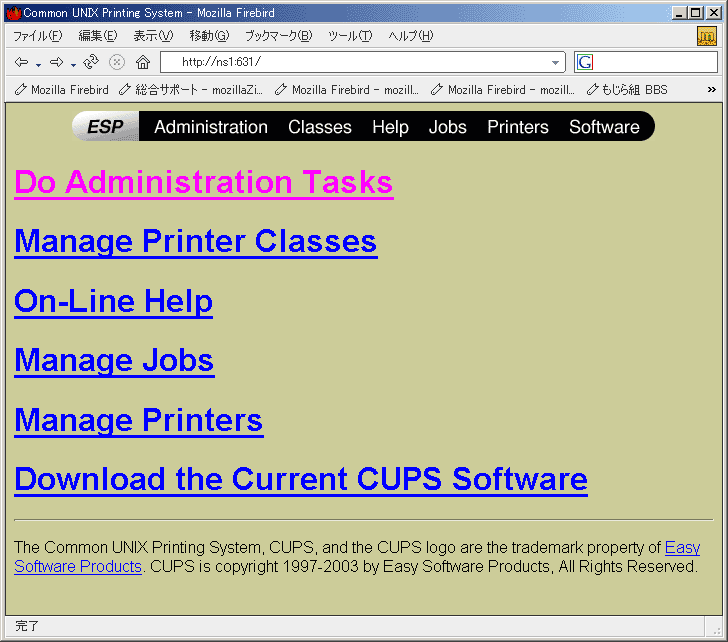728x642 pixels.
Task: Open the On-Line Help link
Action: pos(113,302)
